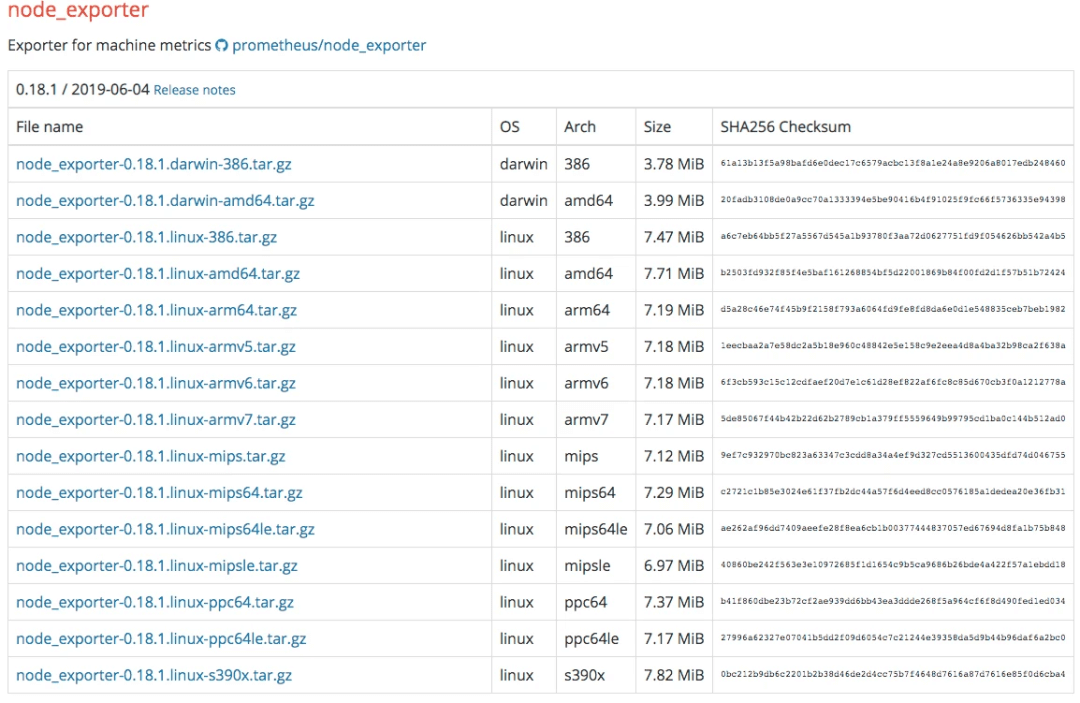Download node_exporter-0.18.1.linux-armv6.tar.gz

pyautogui.click(x=156, y=383)
